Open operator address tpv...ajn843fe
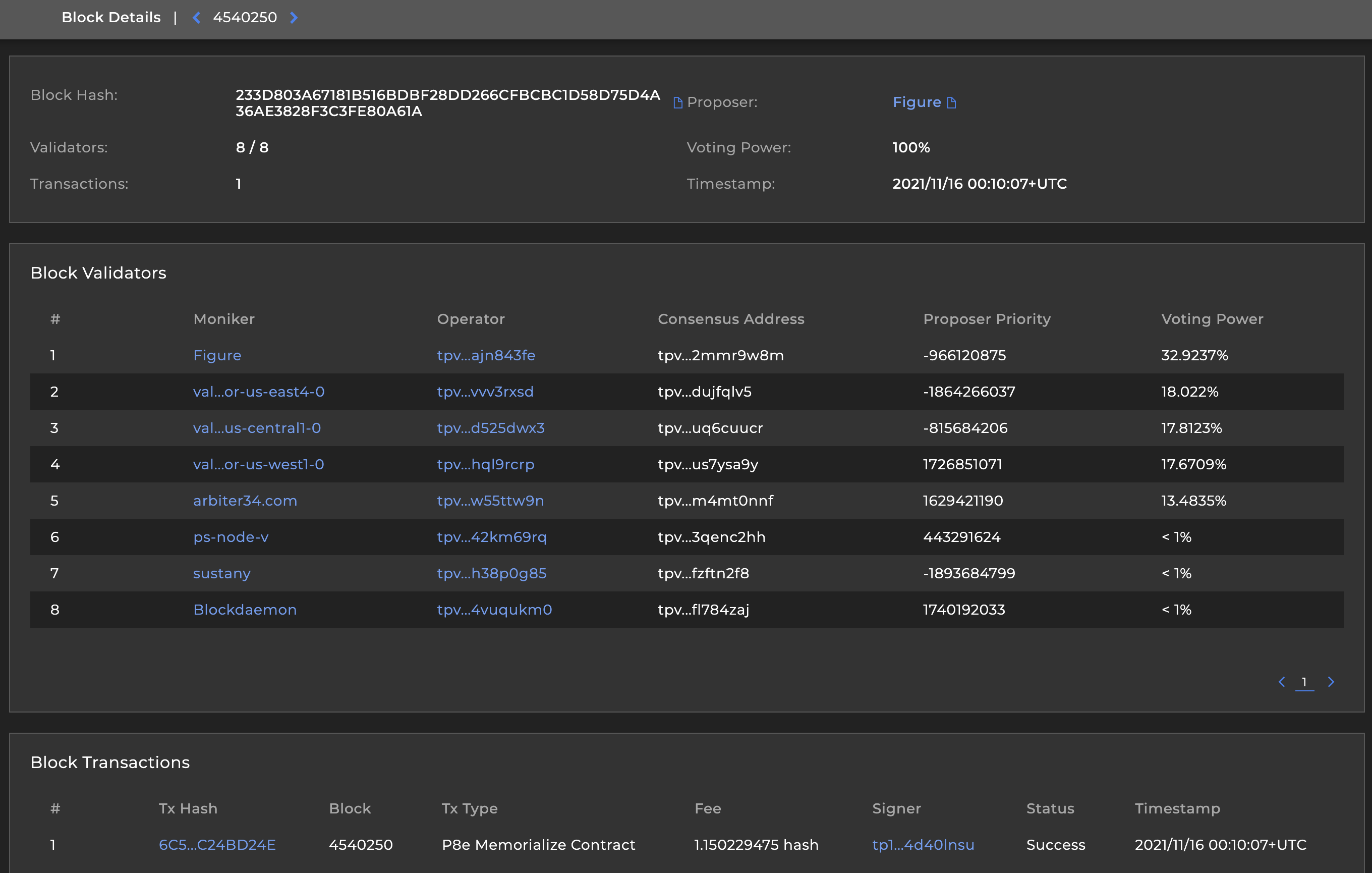This screenshot has height=873, width=1372. point(486,355)
